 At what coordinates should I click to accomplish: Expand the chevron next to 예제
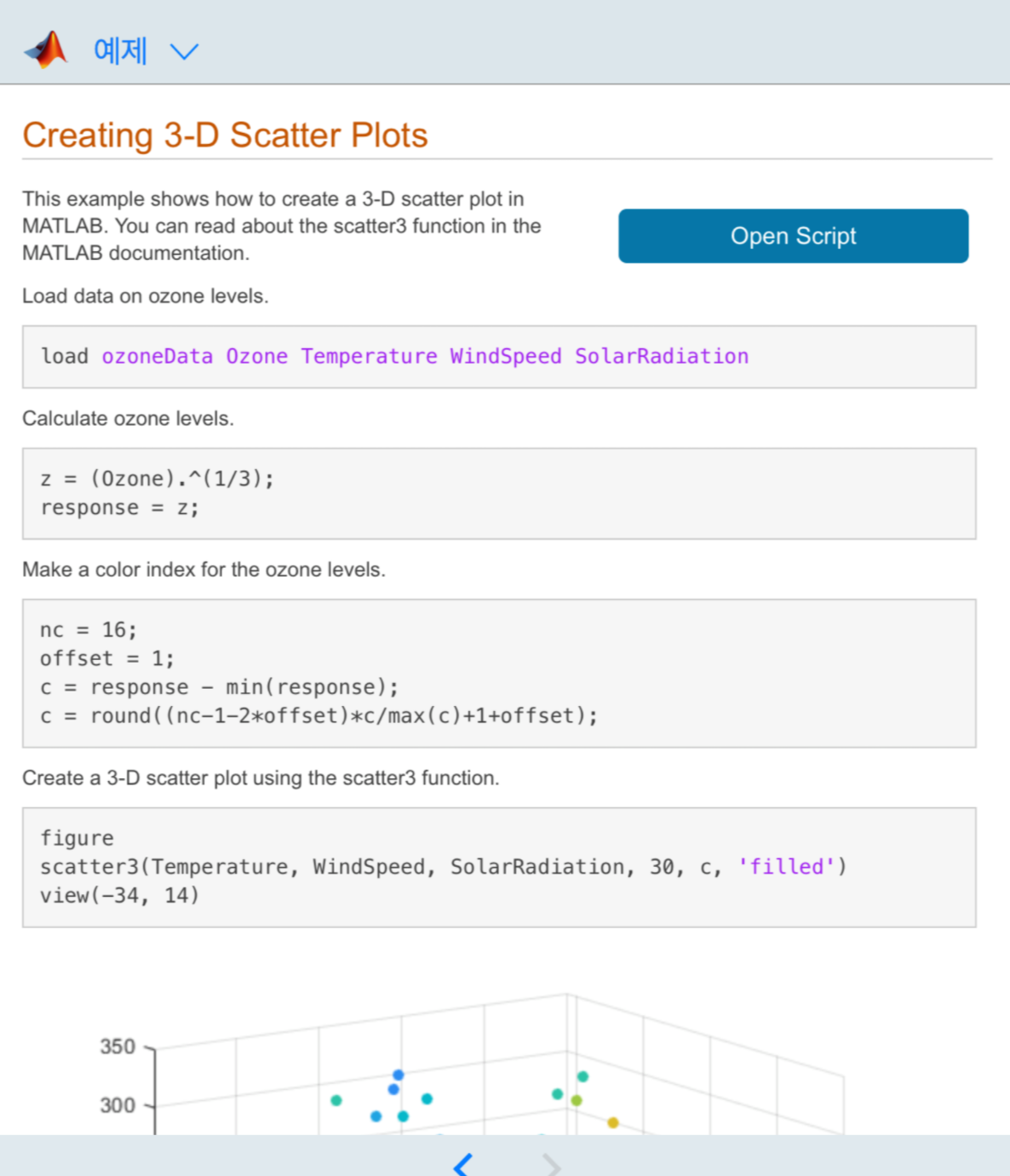tap(184, 52)
